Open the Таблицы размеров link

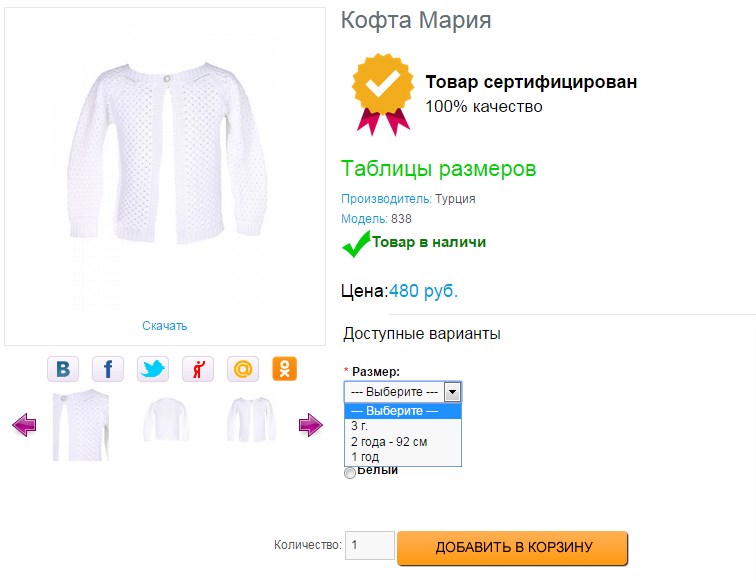438,169
